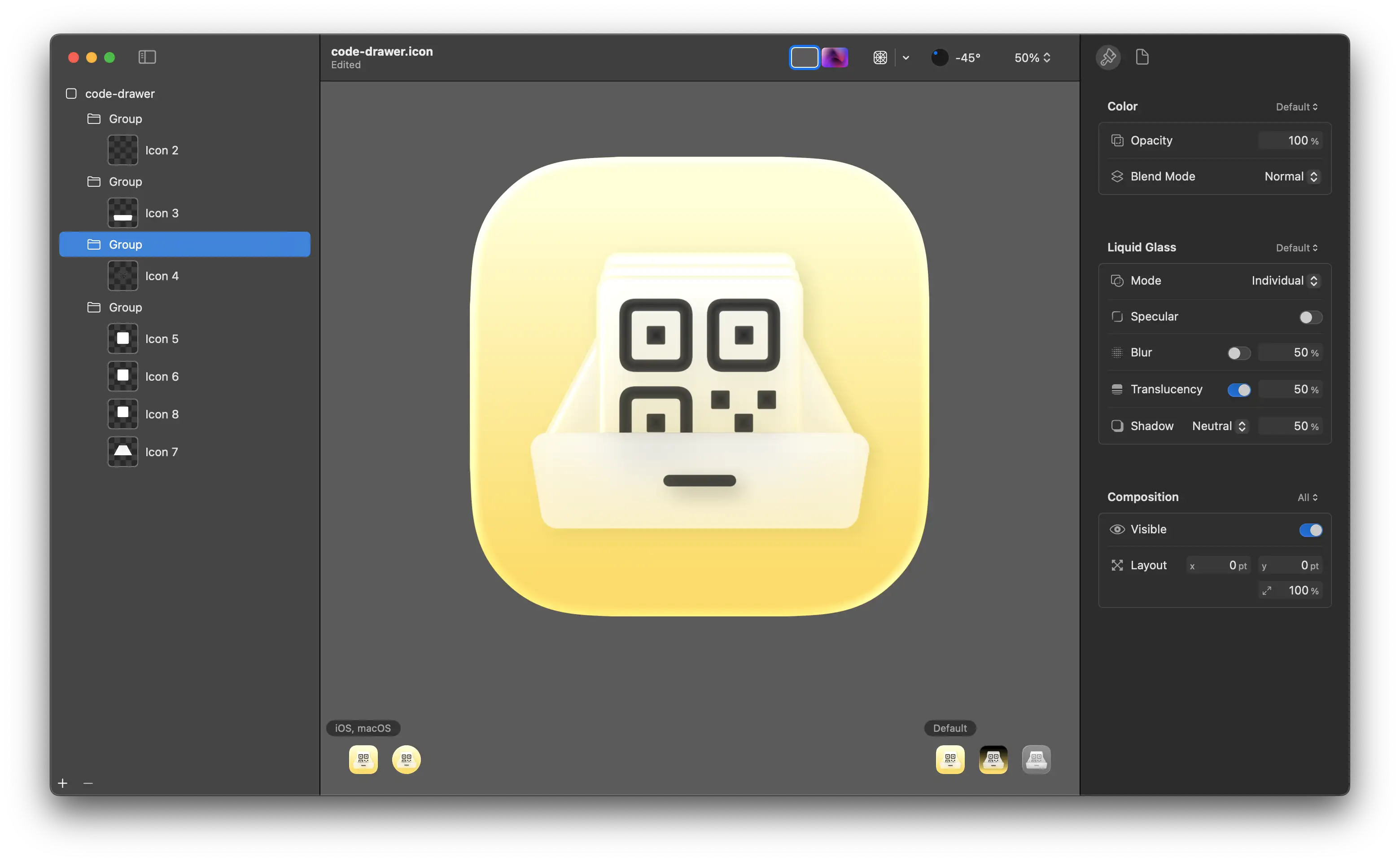
Task: Click the Translucency row icon
Action: [x=1117, y=389]
